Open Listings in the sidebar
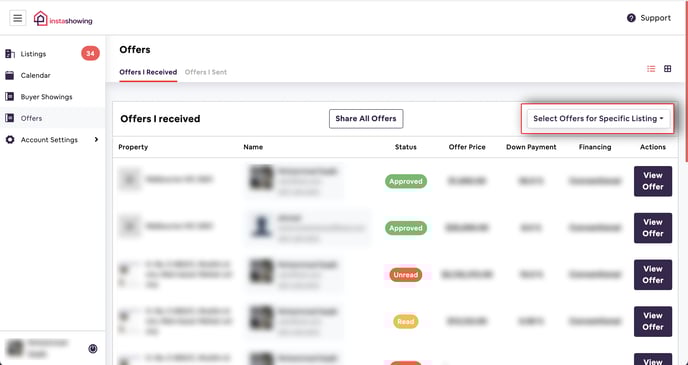688x365 pixels. (x=33, y=54)
